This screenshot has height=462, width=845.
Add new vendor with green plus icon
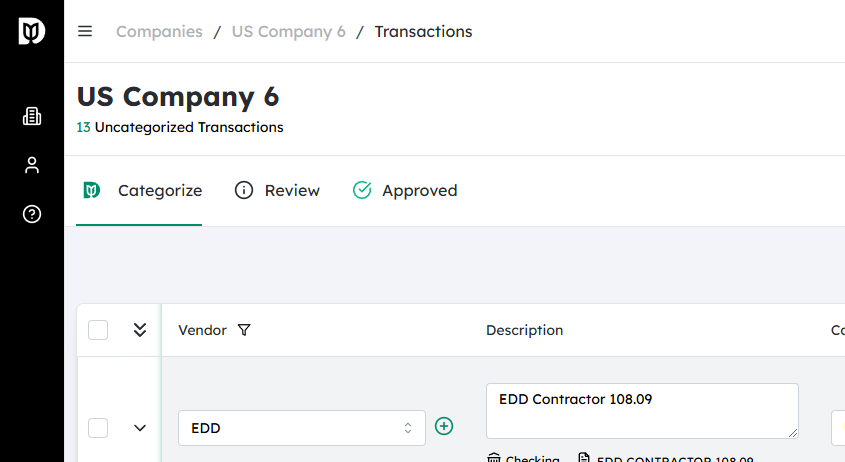[445, 426]
